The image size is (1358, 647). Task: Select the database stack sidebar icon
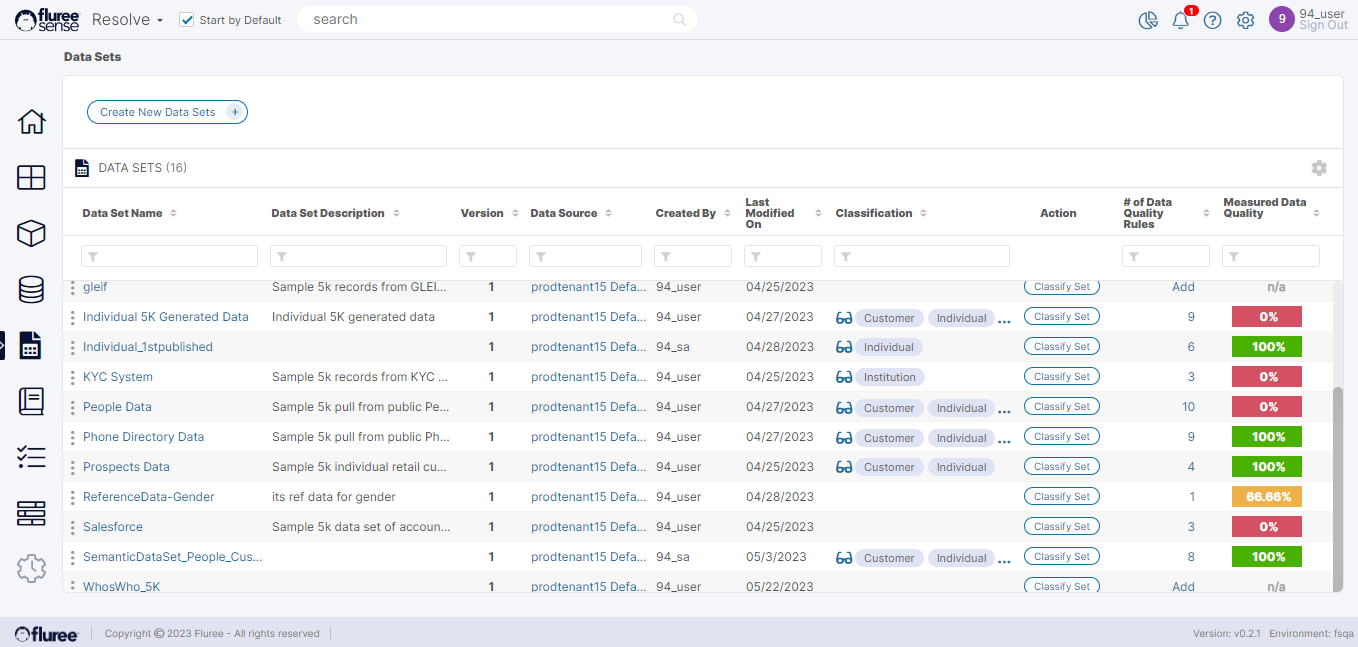point(31,289)
